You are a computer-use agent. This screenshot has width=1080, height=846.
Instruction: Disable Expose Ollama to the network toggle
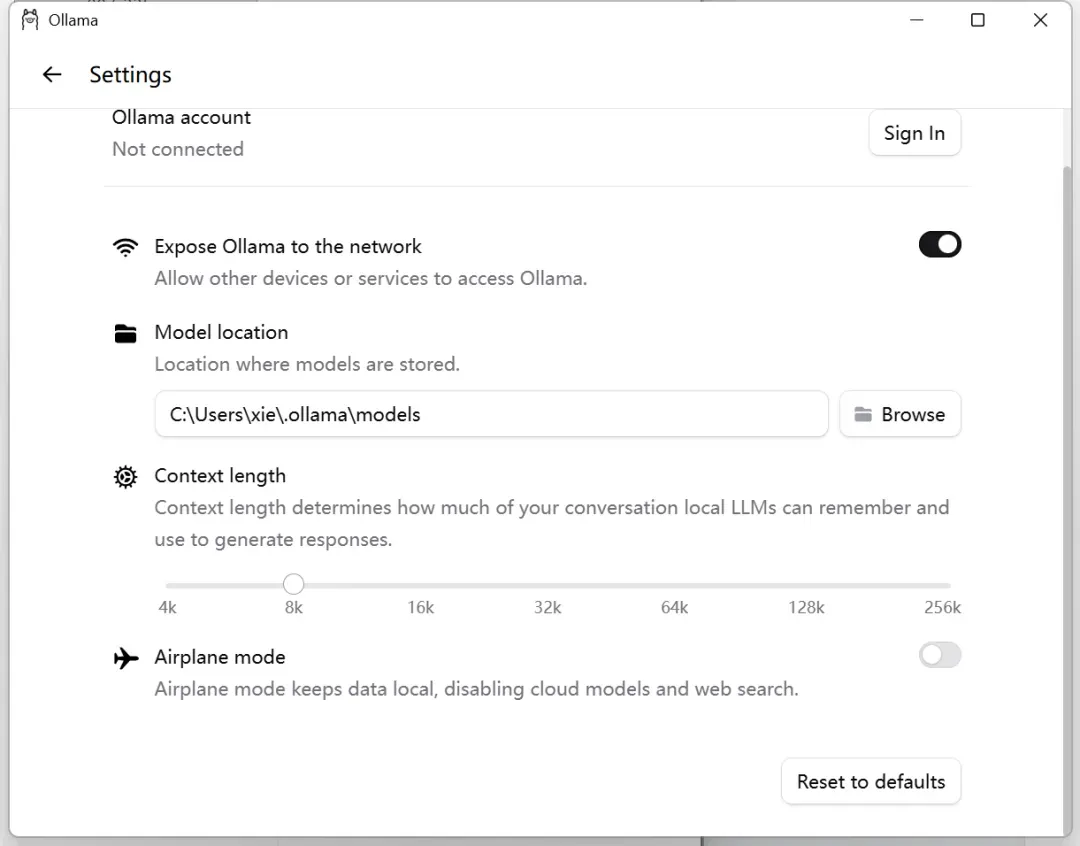[x=939, y=245]
